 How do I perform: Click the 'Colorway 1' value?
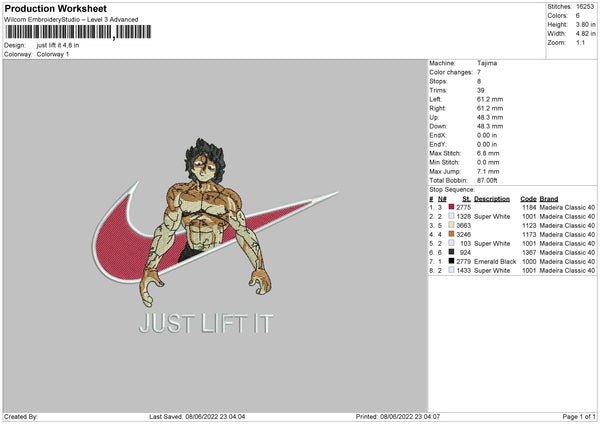[x=53, y=54]
